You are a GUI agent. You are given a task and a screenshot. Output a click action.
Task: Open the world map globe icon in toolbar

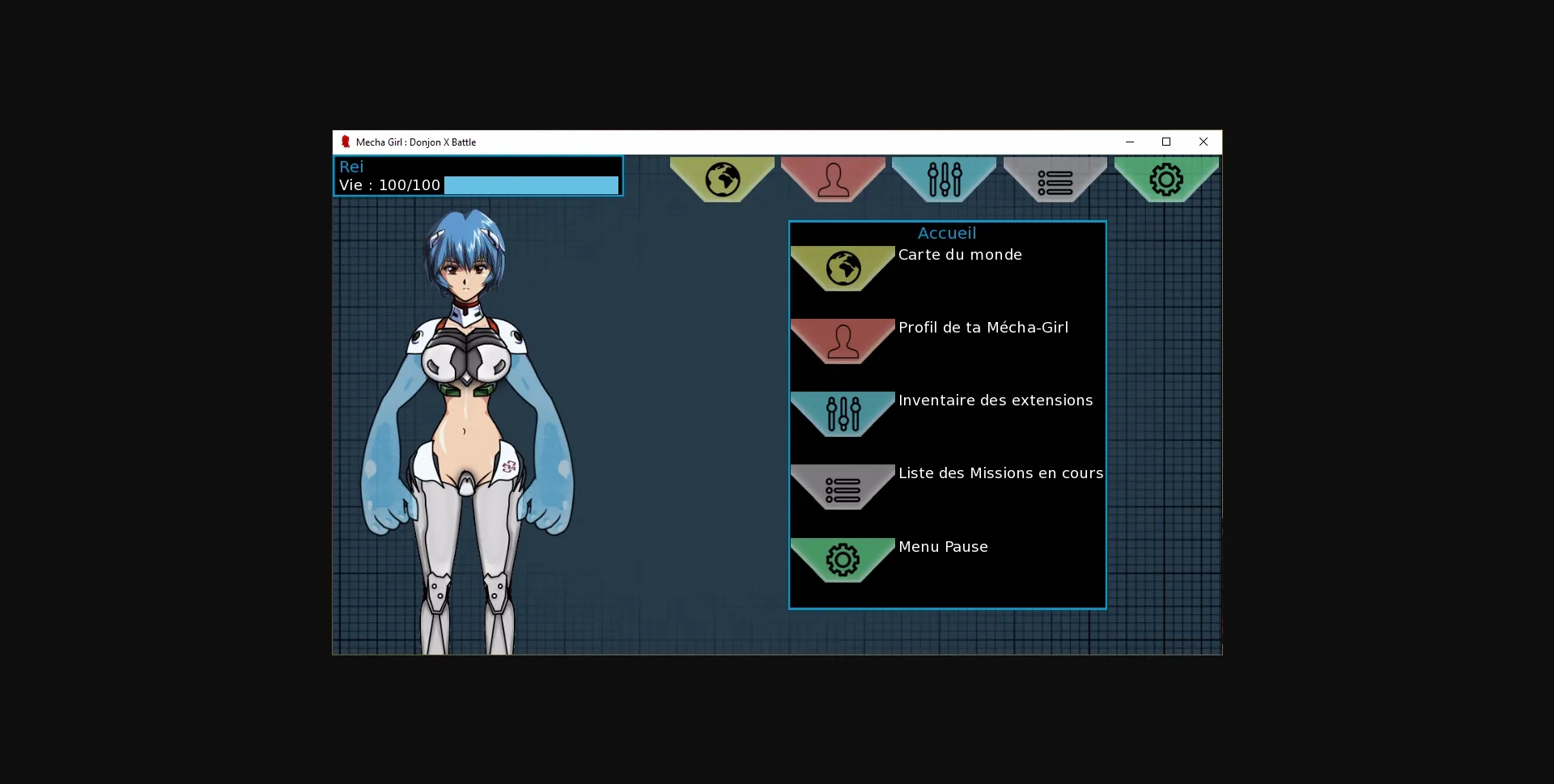click(x=721, y=179)
